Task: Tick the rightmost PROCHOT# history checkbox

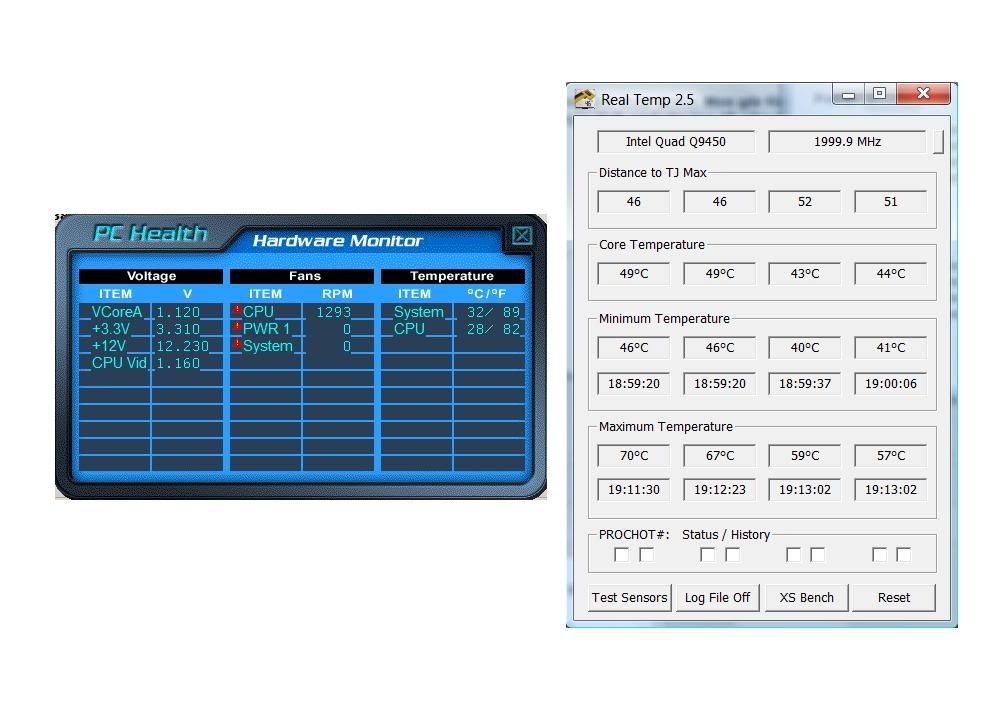Action: [x=903, y=554]
